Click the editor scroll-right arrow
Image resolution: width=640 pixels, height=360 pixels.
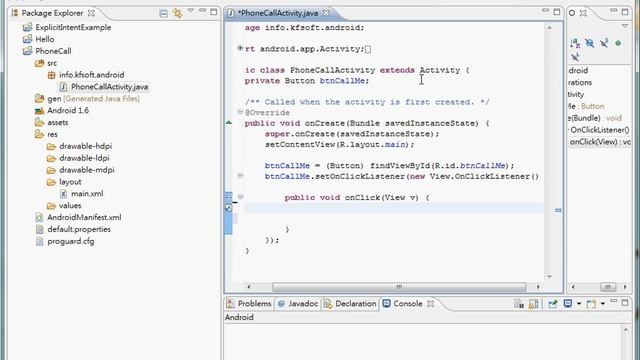538,287
